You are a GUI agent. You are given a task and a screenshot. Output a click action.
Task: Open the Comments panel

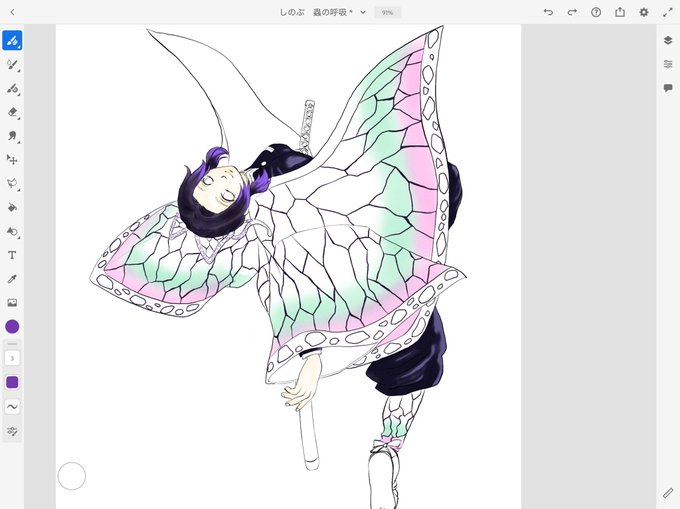[x=668, y=88]
